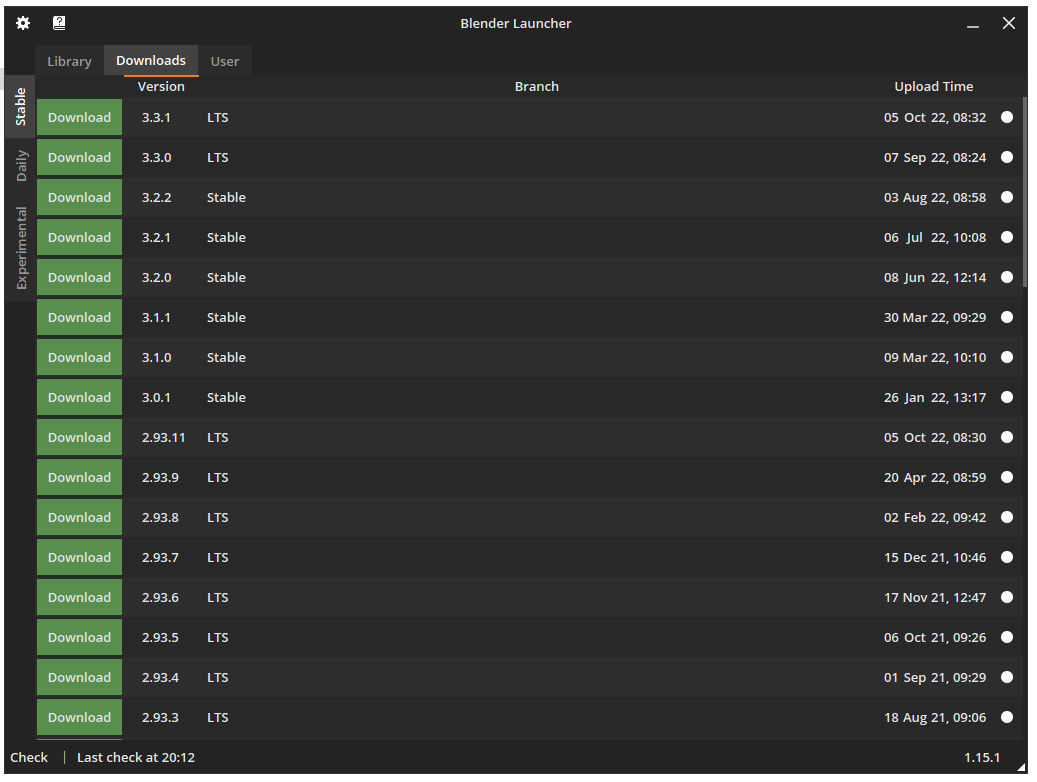Click the window resize grip corner

coord(1021,766)
